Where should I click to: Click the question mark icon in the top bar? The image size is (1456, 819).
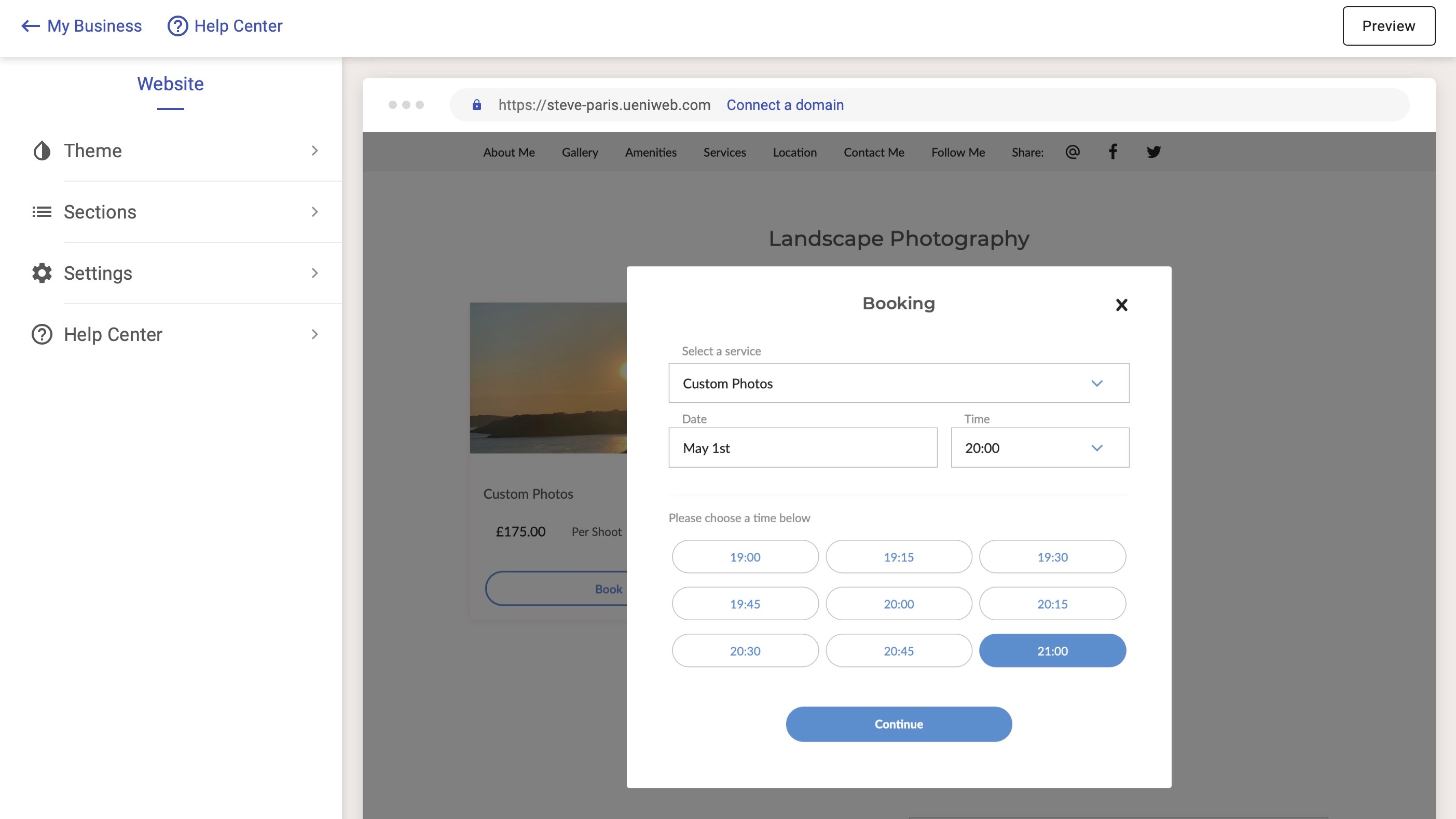click(x=177, y=26)
